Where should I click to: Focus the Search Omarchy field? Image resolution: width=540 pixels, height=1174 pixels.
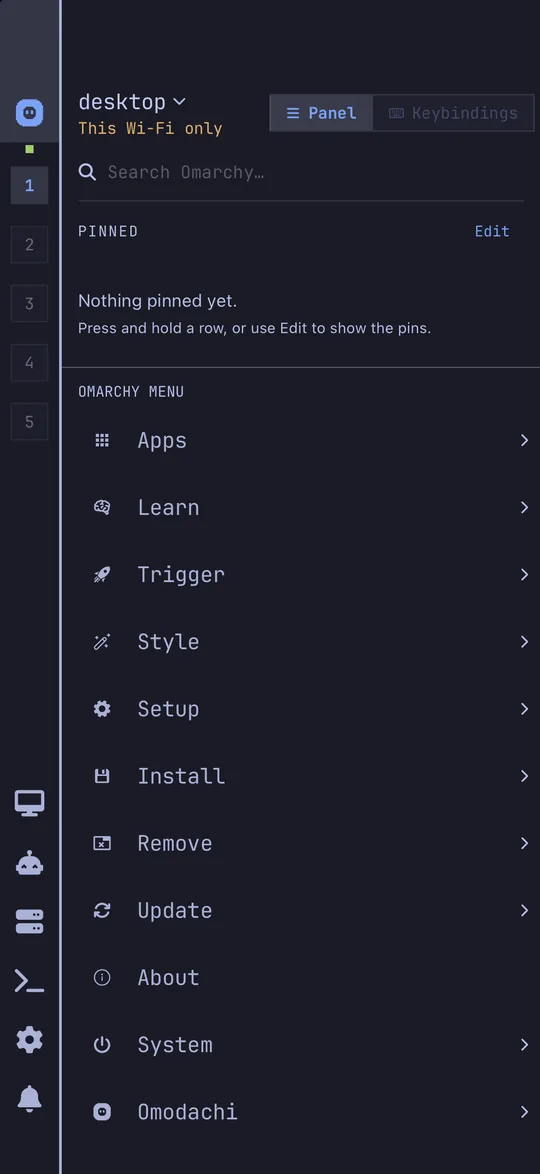(300, 172)
